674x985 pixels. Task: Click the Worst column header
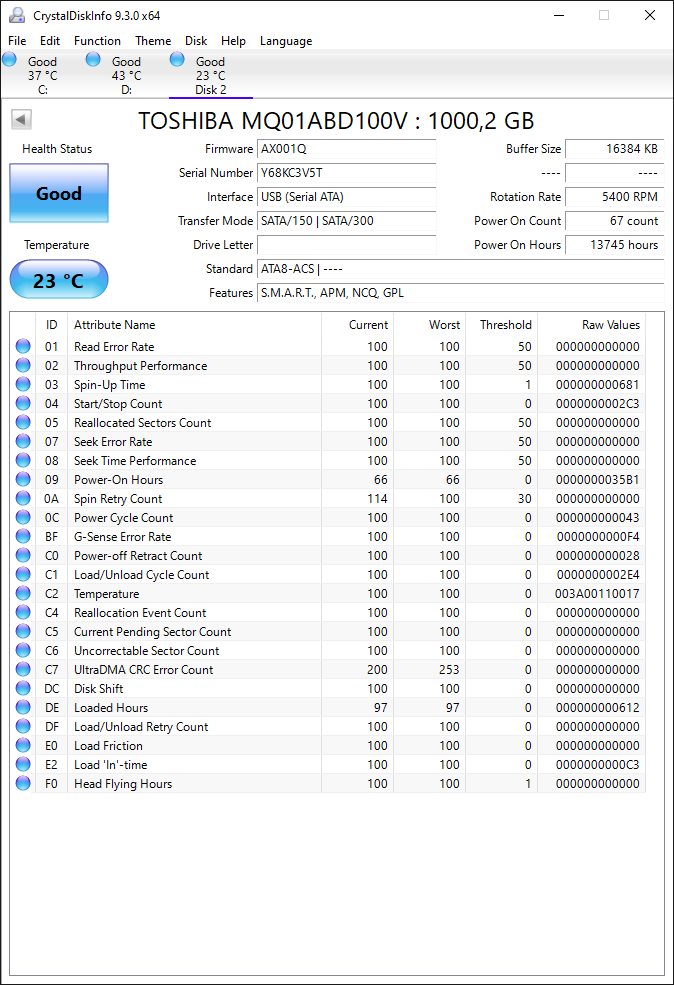coord(430,325)
